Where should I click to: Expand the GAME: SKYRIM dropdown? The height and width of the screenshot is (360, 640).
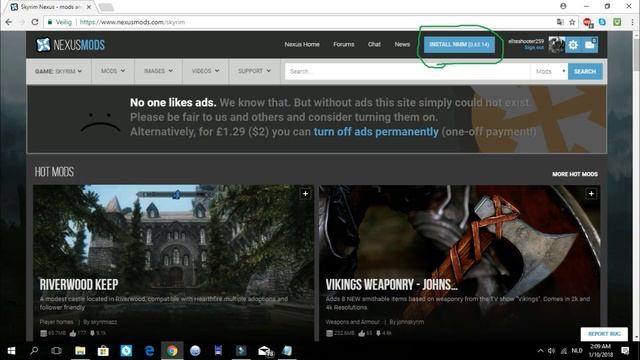(x=58, y=71)
